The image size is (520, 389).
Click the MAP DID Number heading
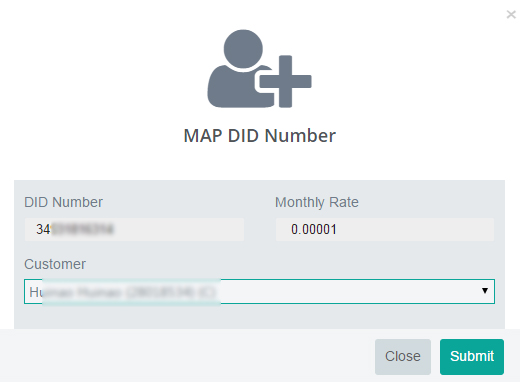260,136
